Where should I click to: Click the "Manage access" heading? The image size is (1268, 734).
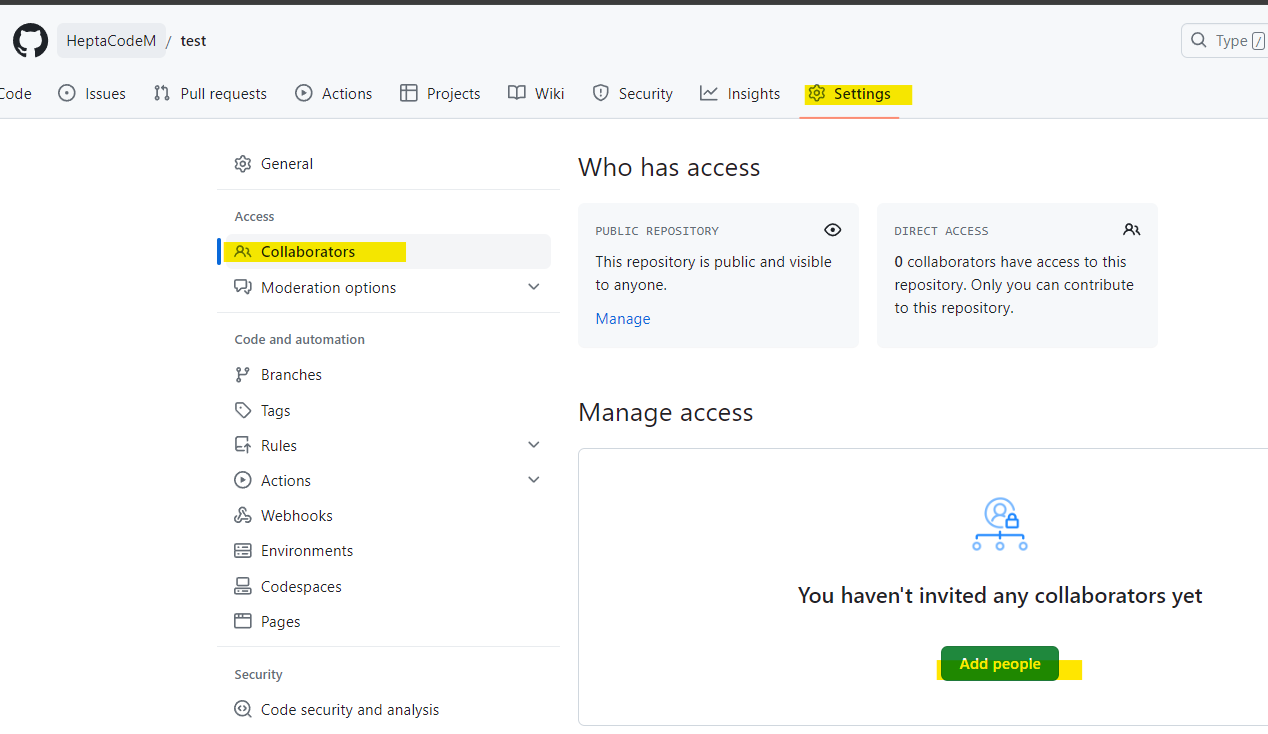(666, 412)
